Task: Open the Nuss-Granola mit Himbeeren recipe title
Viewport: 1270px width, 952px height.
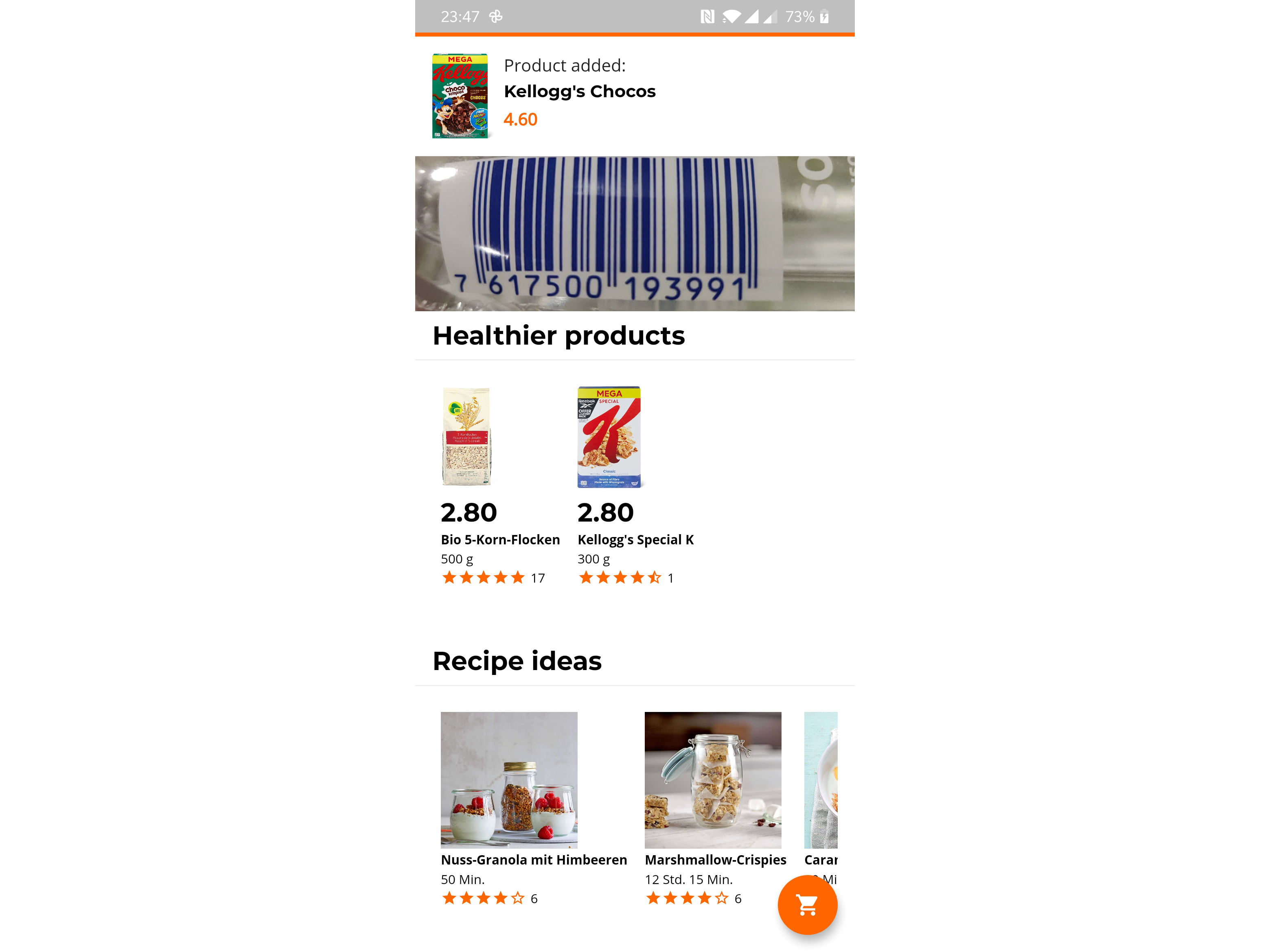Action: click(534, 860)
